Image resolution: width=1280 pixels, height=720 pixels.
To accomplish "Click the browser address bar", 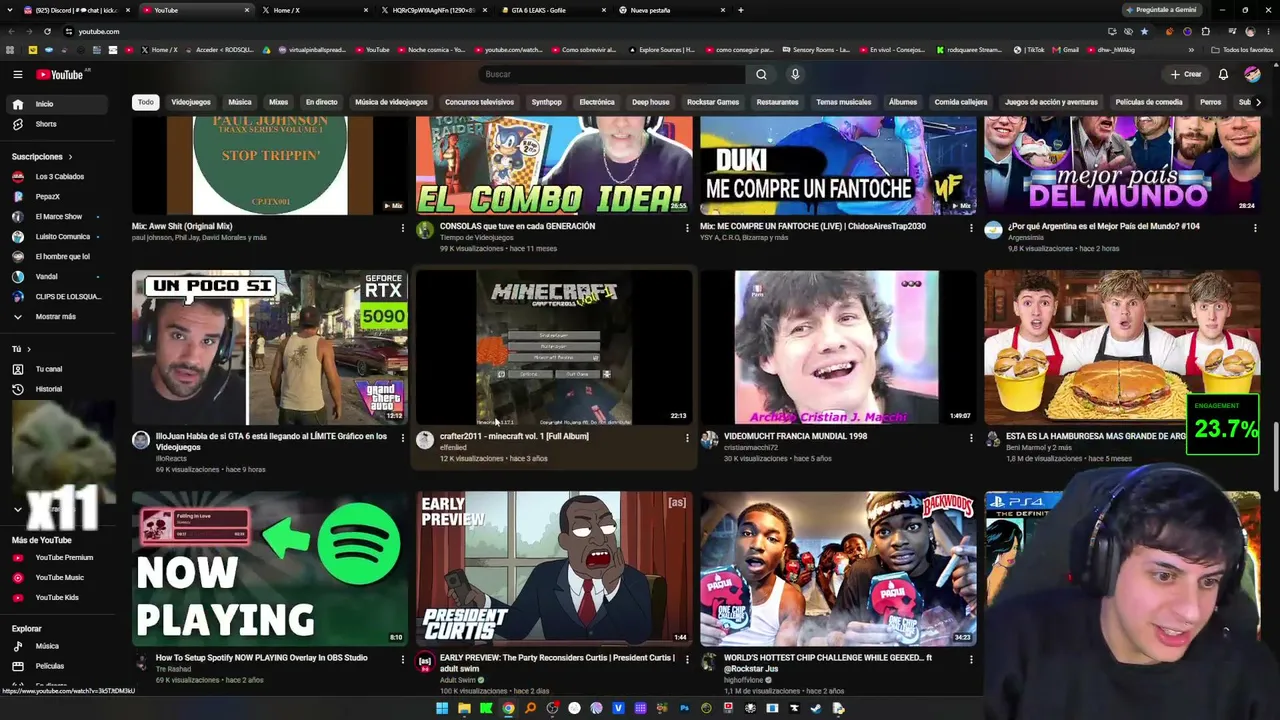I will click(x=580, y=31).
